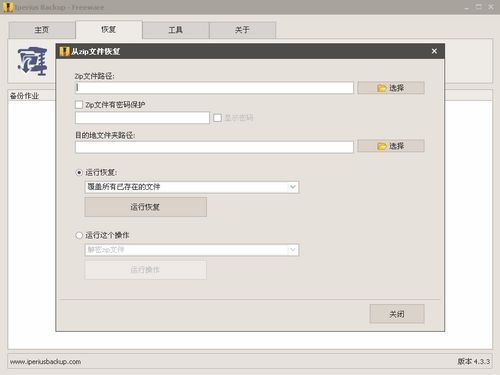
Task: Close the 从zip文件恢复 dialog with X
Action: pos(434,51)
